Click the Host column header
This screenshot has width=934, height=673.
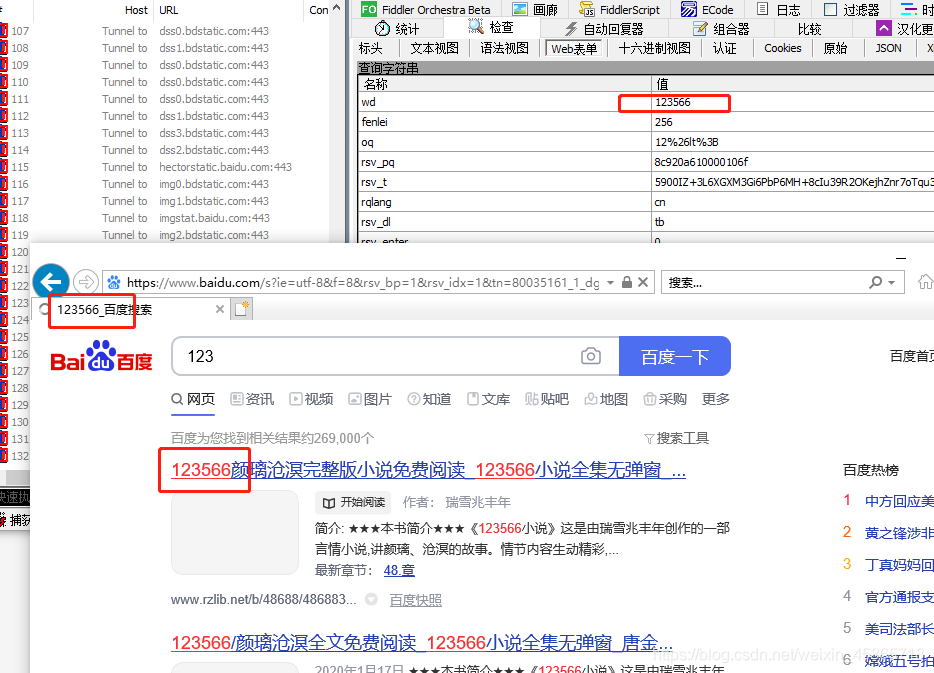click(x=136, y=10)
